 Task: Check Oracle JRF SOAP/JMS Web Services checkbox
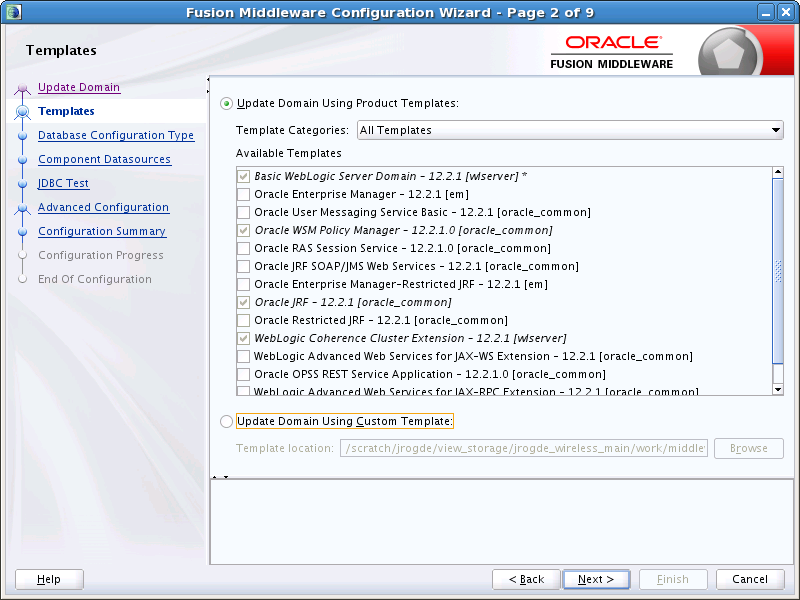point(243,266)
